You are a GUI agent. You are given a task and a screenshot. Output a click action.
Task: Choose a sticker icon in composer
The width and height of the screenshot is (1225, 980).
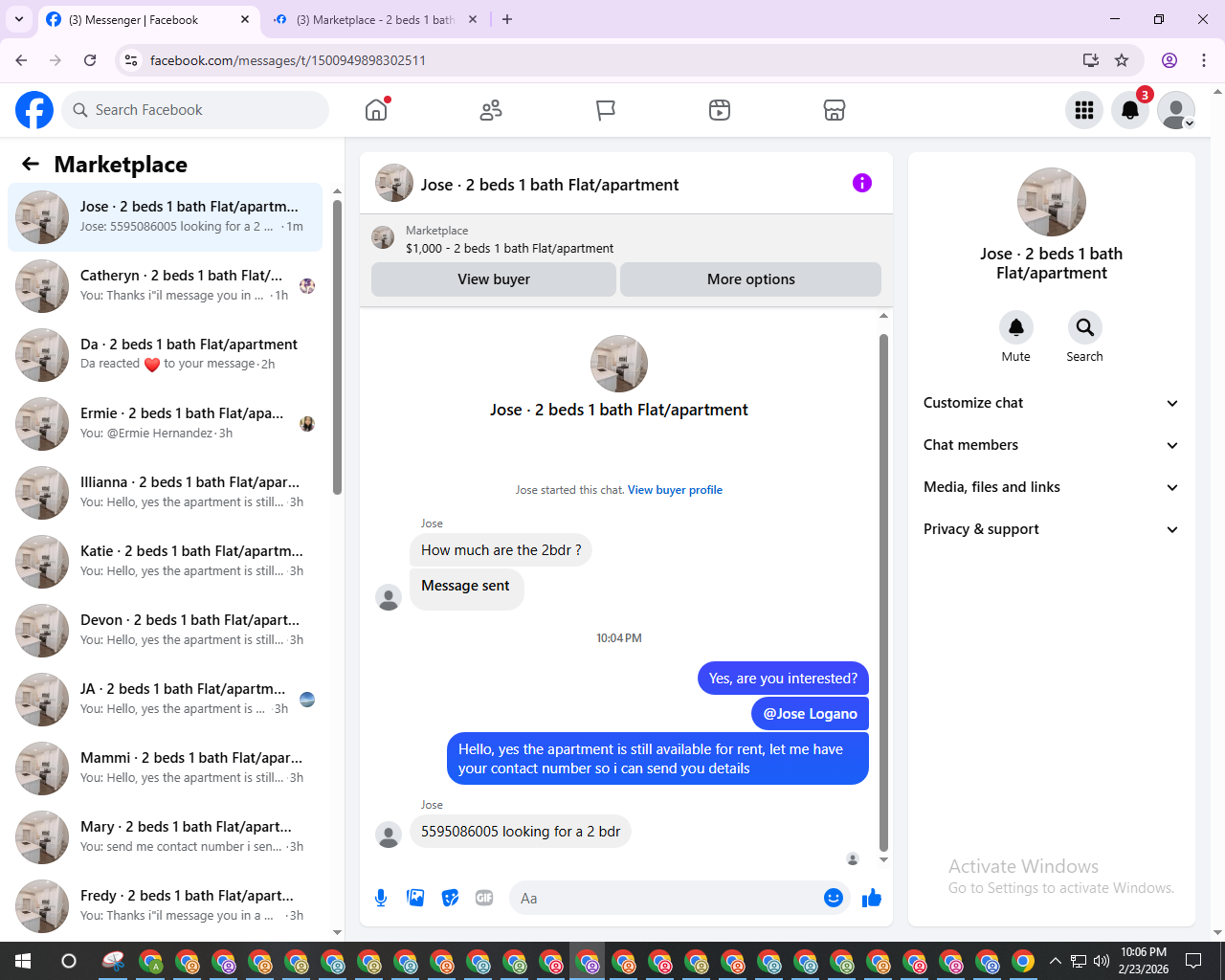450,898
